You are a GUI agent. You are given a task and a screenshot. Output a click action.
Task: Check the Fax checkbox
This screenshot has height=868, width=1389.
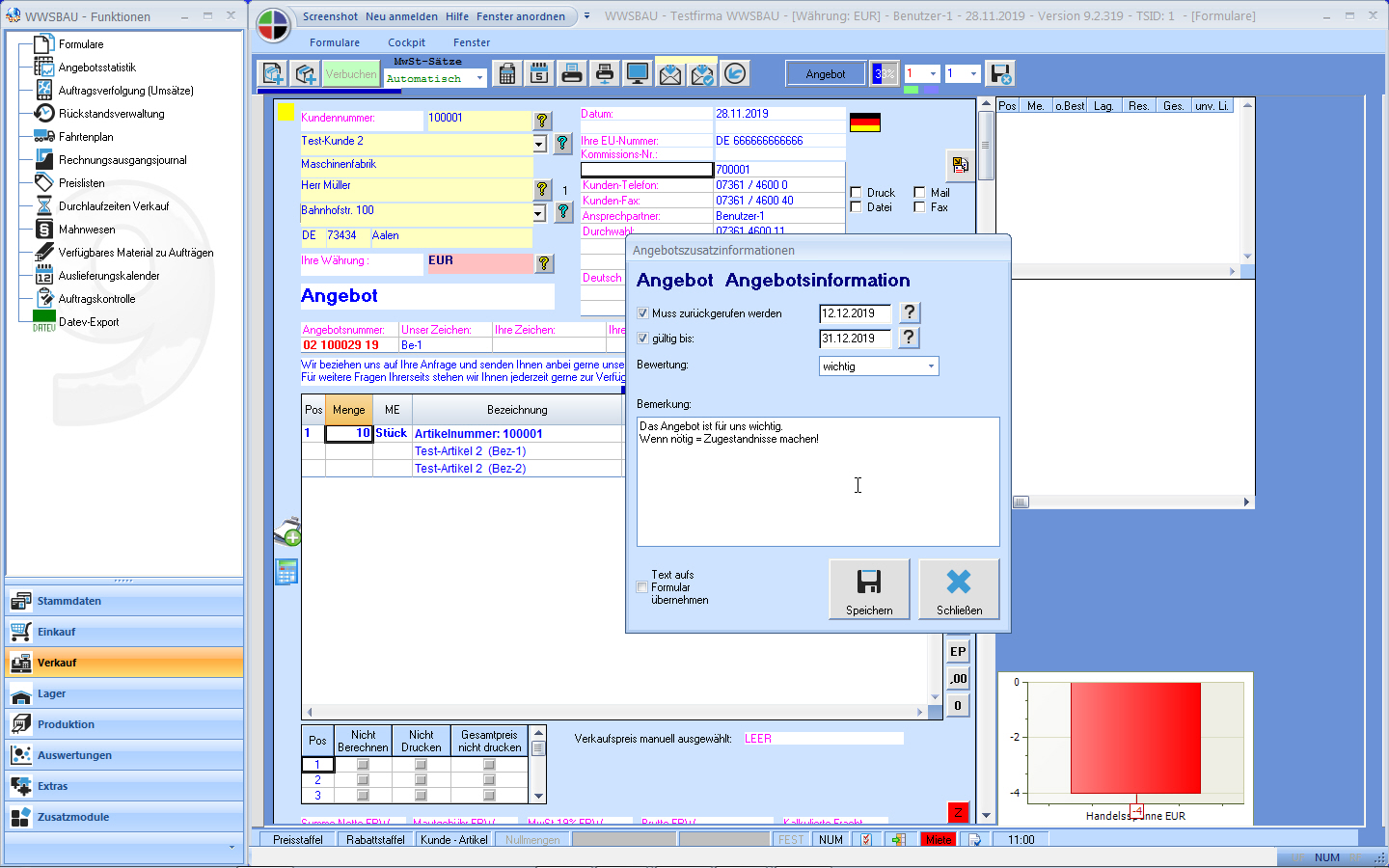pyautogui.click(x=919, y=207)
